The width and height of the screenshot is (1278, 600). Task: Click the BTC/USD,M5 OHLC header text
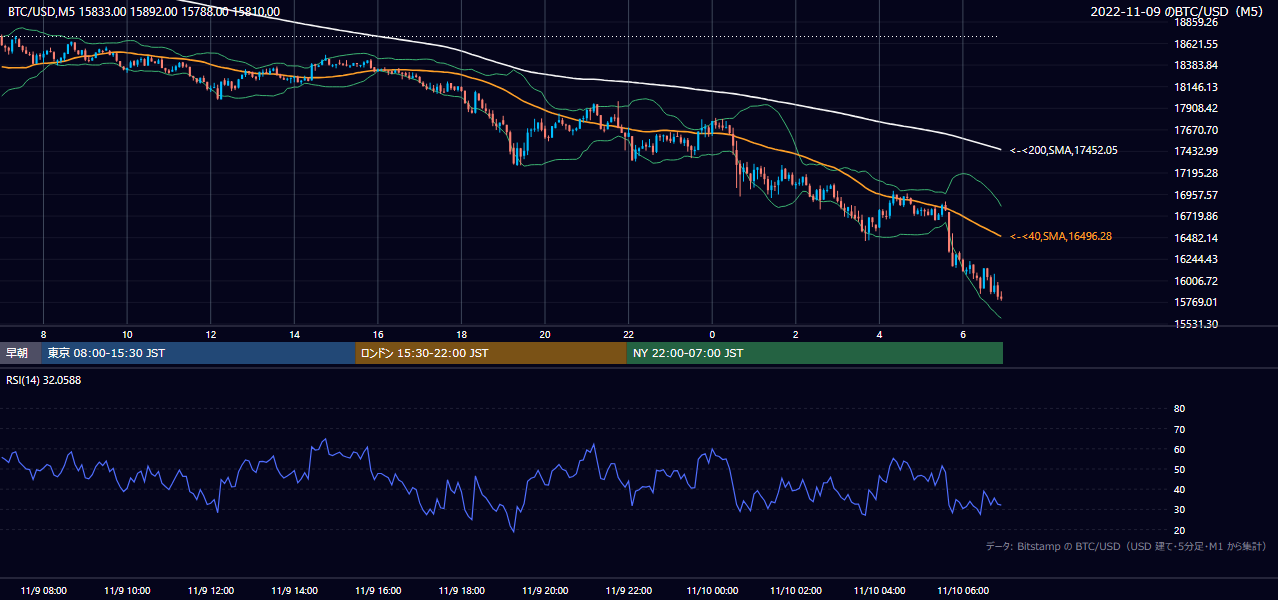144,11
